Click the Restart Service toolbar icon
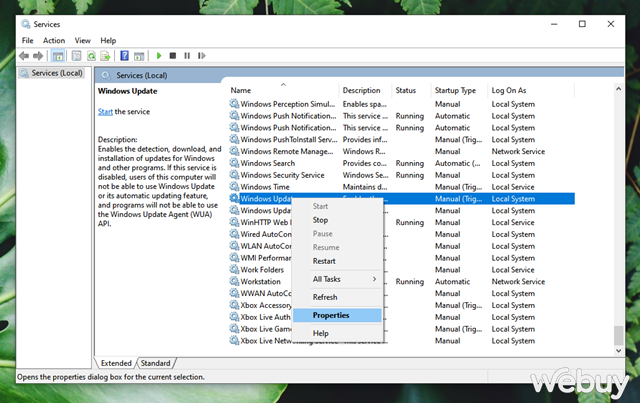The height and width of the screenshot is (403, 640). [x=202, y=56]
